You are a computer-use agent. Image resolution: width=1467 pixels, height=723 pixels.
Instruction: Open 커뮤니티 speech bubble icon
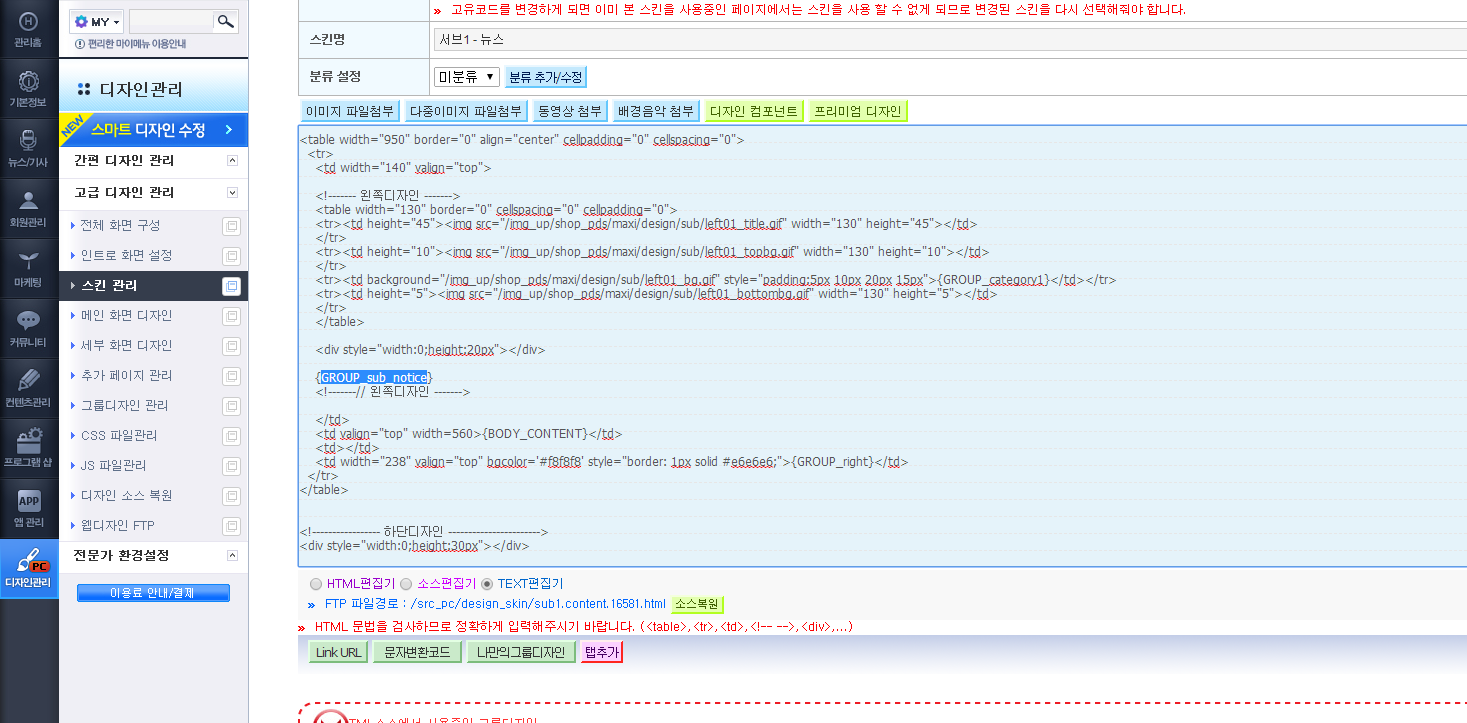coord(28,321)
